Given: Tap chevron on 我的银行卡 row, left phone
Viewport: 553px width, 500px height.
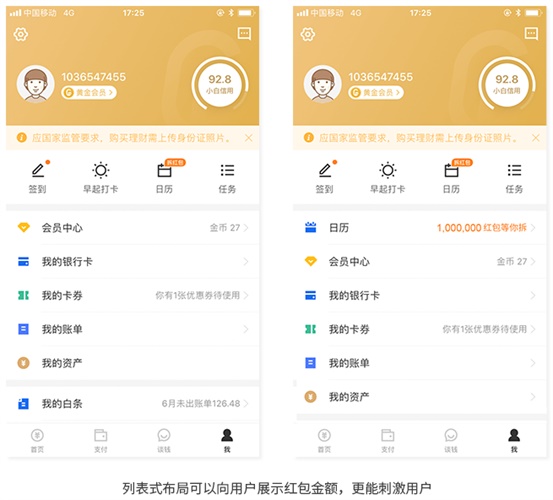Looking at the screenshot, I should pyautogui.click(x=246, y=262).
